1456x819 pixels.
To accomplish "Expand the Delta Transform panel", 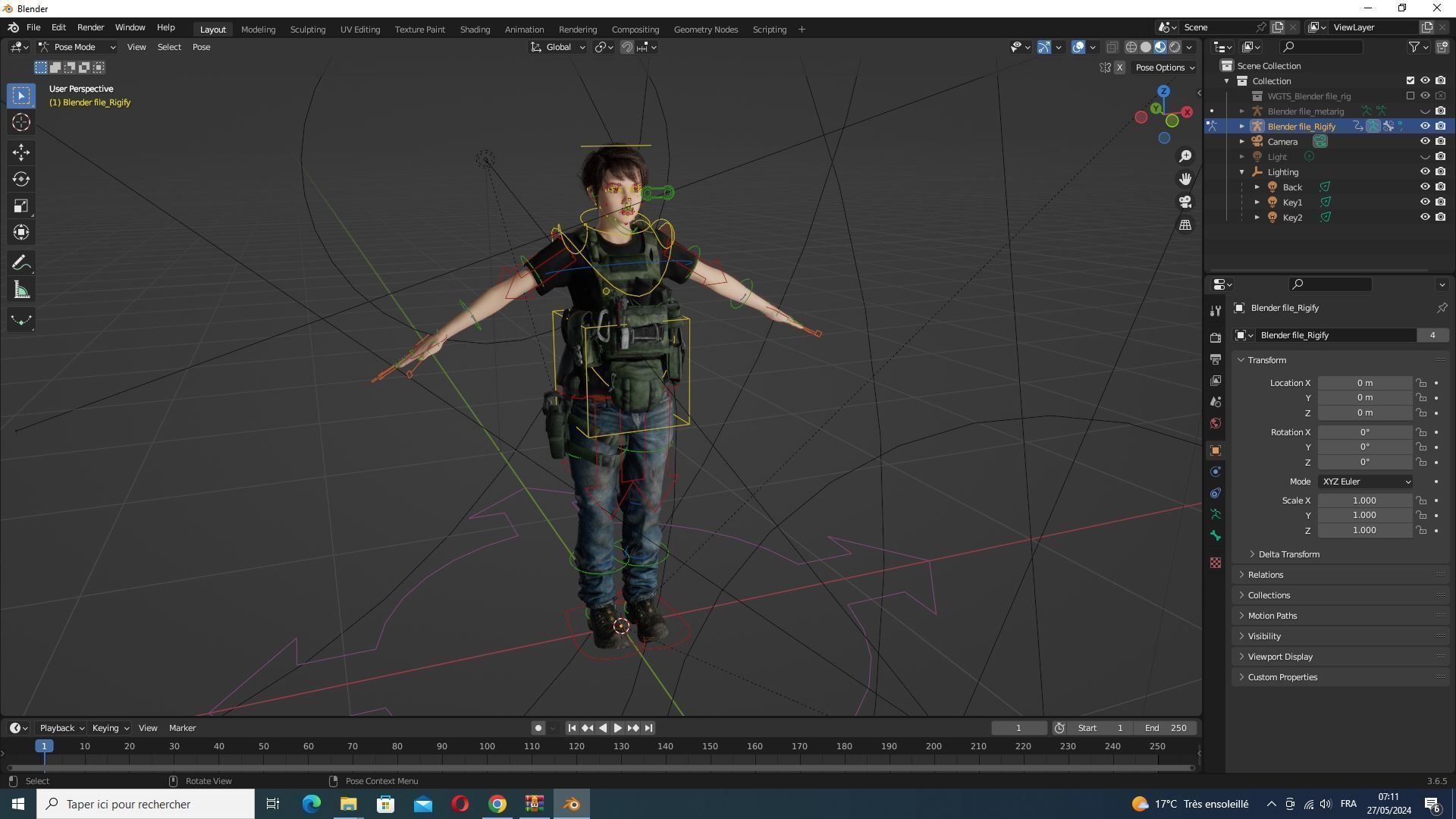I will pyautogui.click(x=1288, y=554).
